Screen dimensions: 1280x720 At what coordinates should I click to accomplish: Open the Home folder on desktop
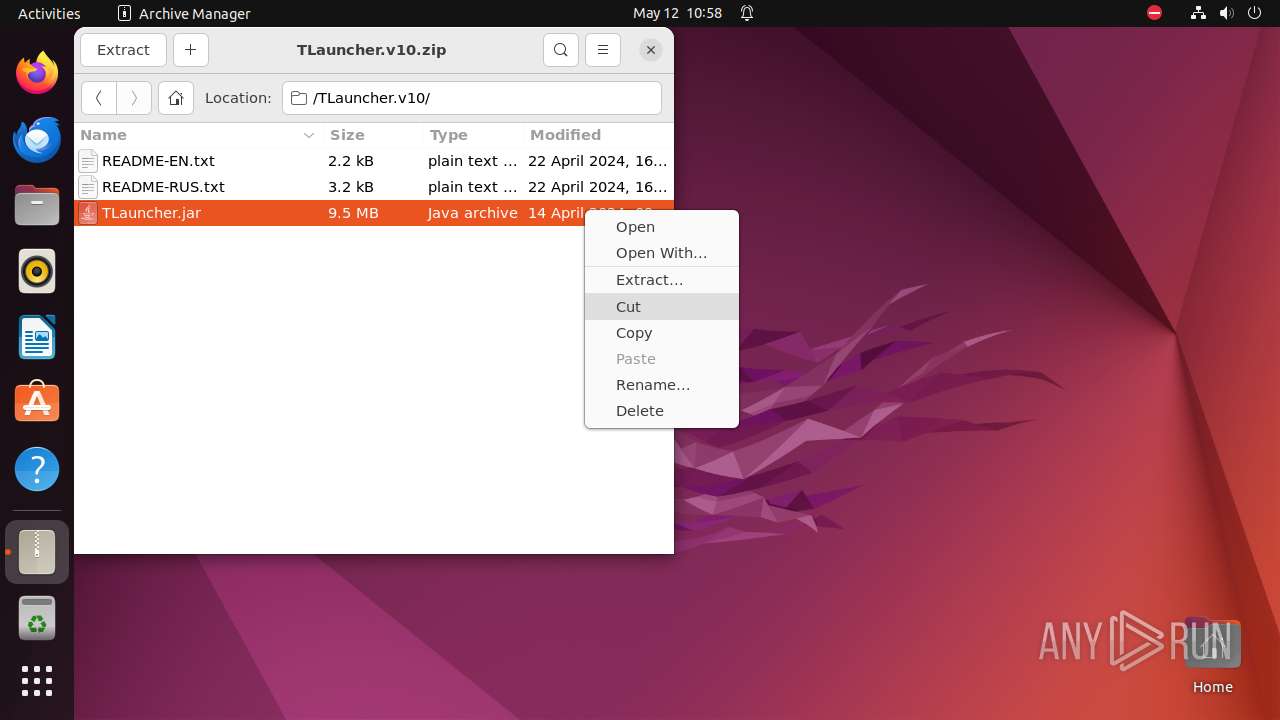[x=1212, y=656]
